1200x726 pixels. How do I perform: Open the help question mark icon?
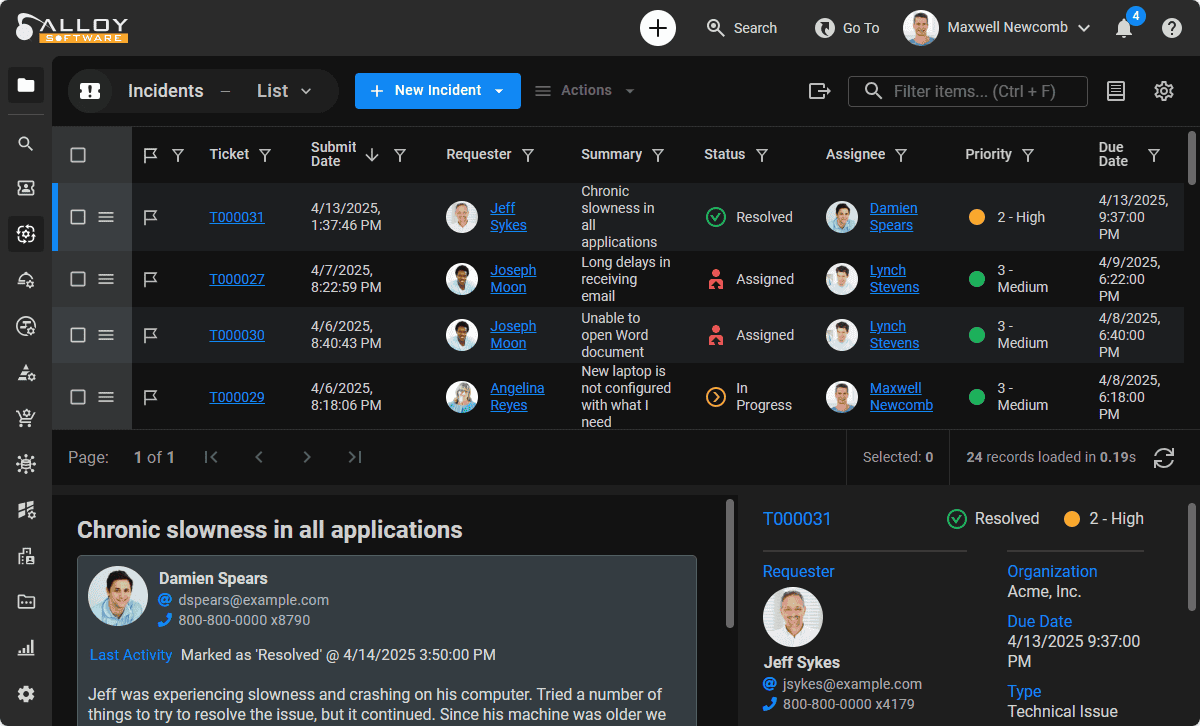(1172, 28)
